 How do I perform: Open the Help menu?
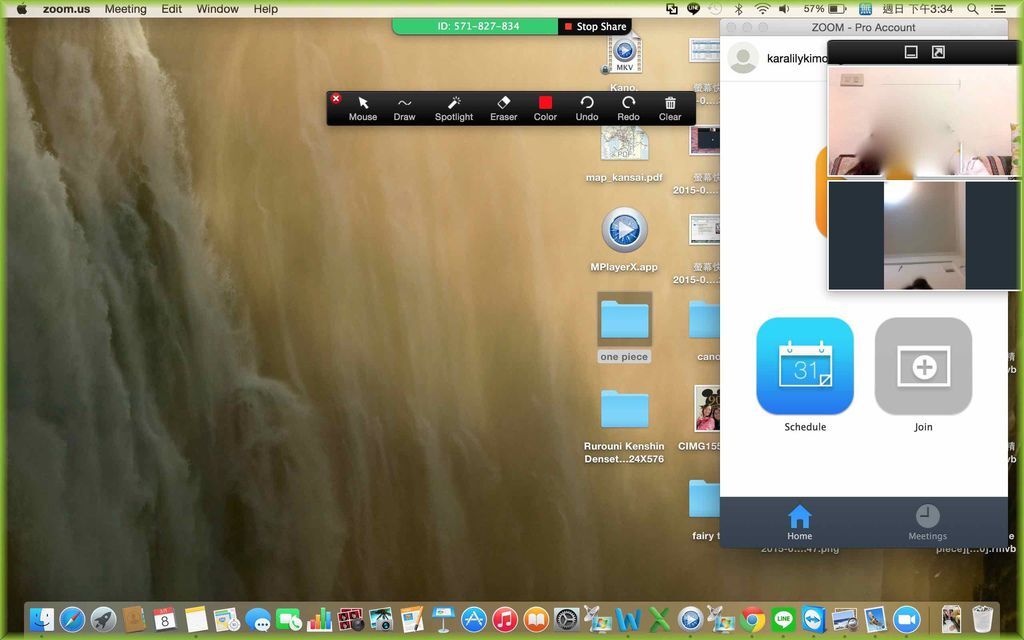click(265, 9)
